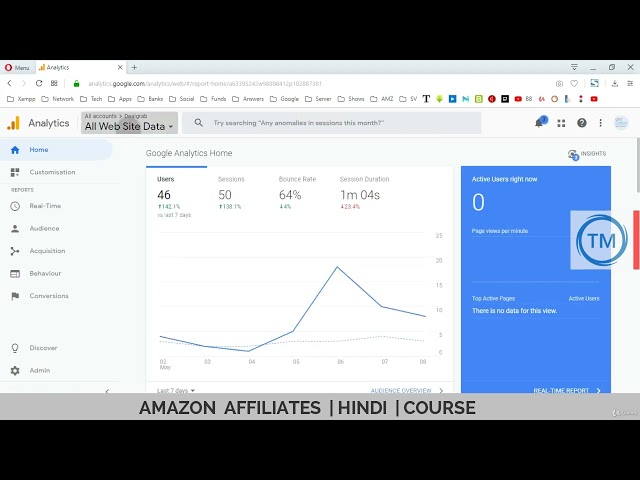Focus the analytics.google.com address bar
The image size is (640, 480).
[x=205, y=84]
